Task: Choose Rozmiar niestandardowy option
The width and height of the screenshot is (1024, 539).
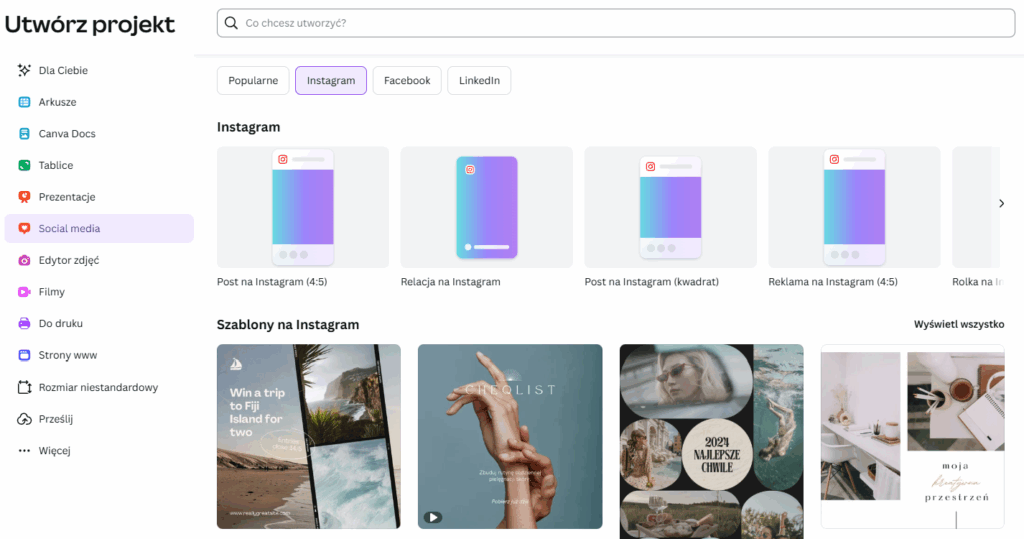Action: pos(99,387)
